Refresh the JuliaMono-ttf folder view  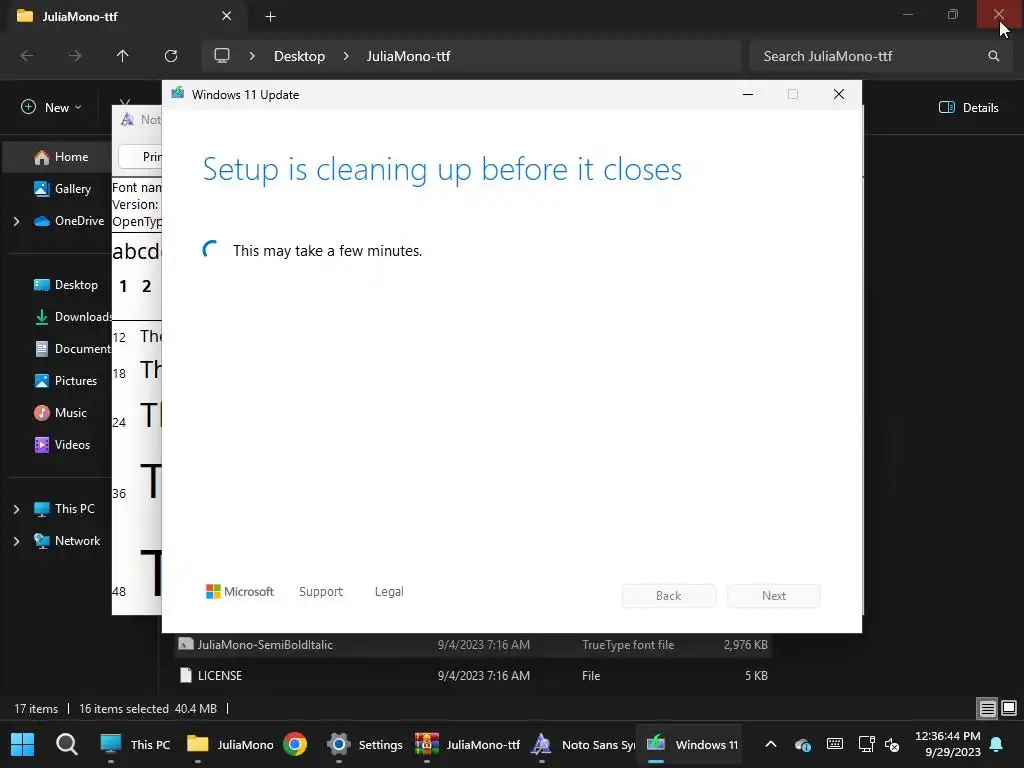tap(171, 56)
